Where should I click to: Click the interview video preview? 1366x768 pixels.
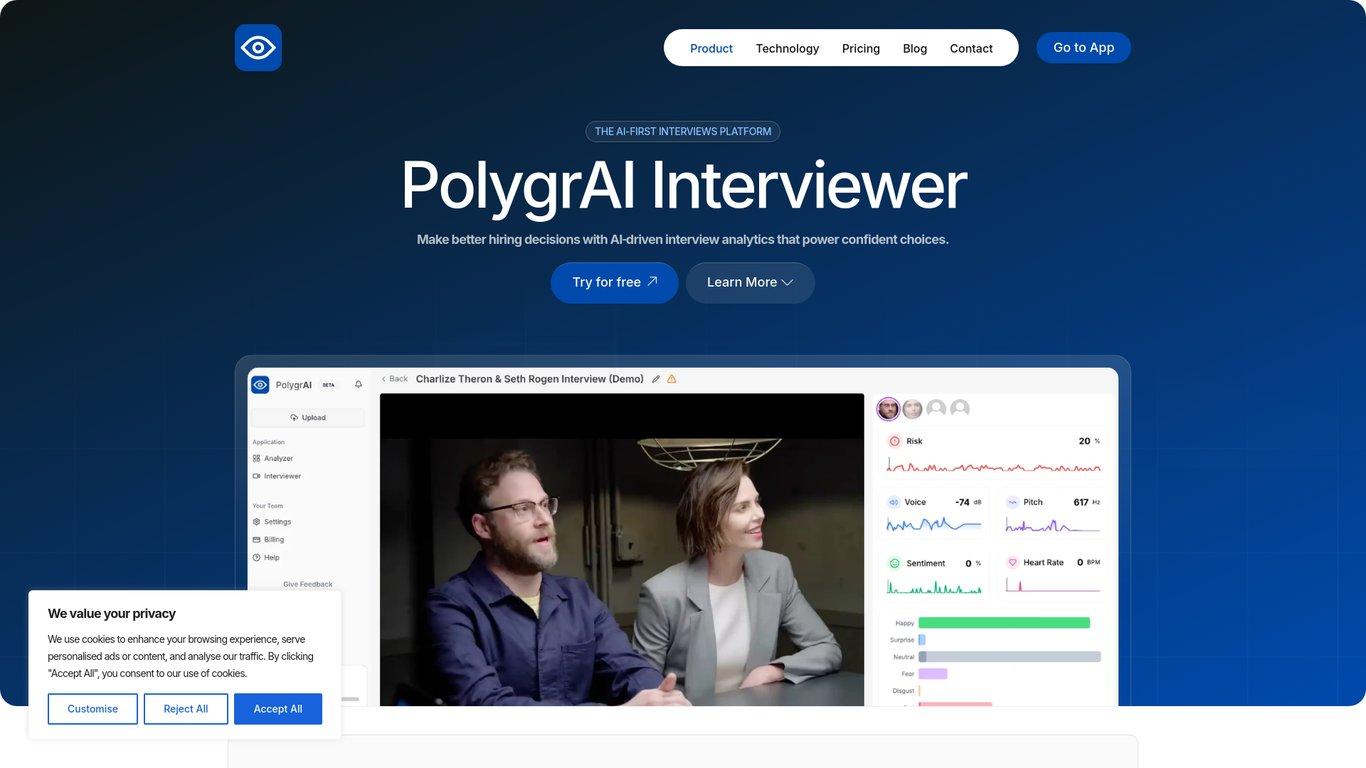tap(622, 550)
